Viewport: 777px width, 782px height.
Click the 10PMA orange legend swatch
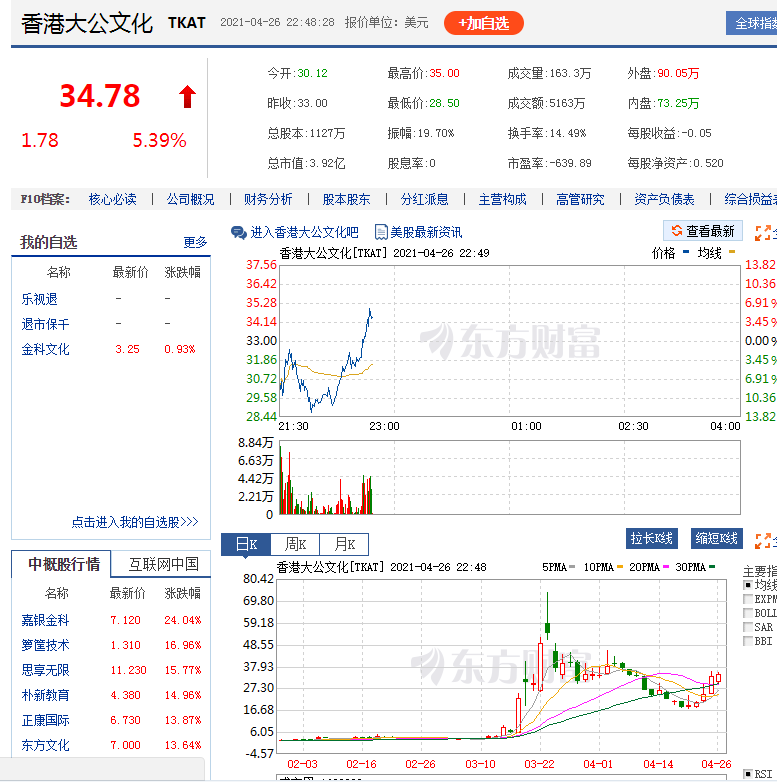tap(620, 567)
